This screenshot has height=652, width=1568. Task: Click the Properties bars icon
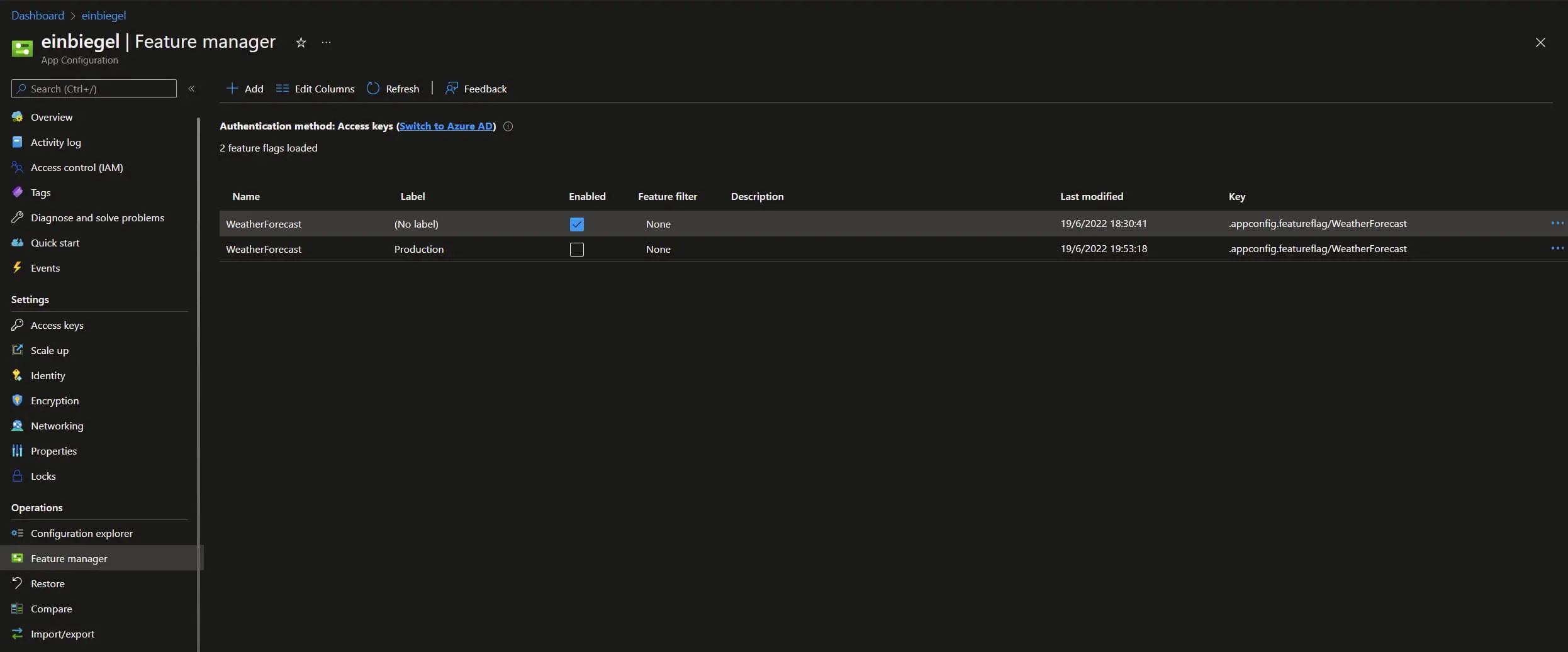click(x=17, y=451)
